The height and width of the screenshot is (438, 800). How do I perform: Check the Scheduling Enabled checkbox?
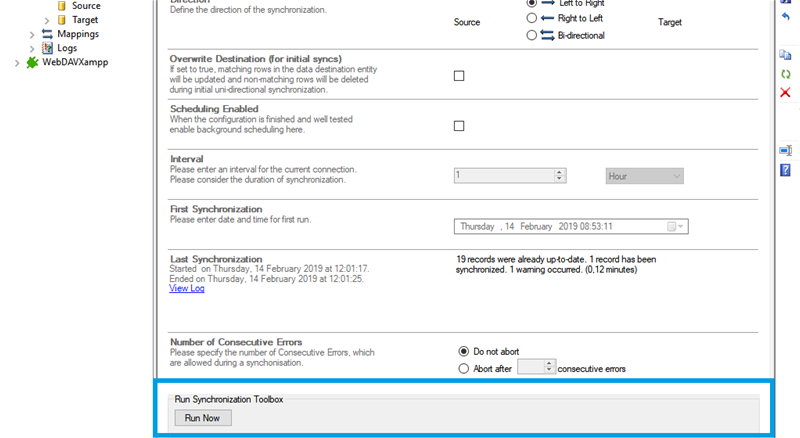point(459,126)
